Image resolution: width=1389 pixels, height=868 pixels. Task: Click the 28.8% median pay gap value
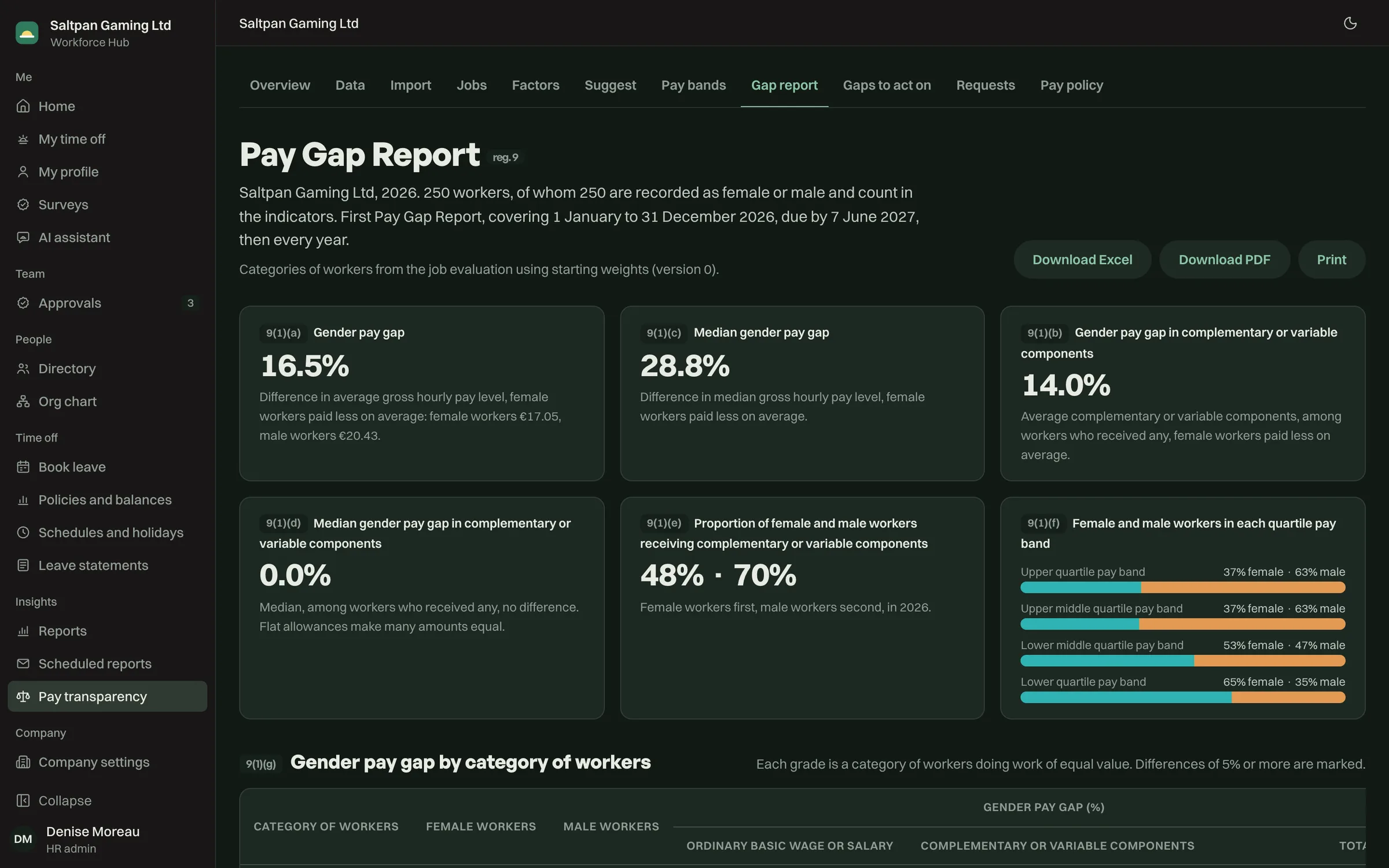point(685,366)
